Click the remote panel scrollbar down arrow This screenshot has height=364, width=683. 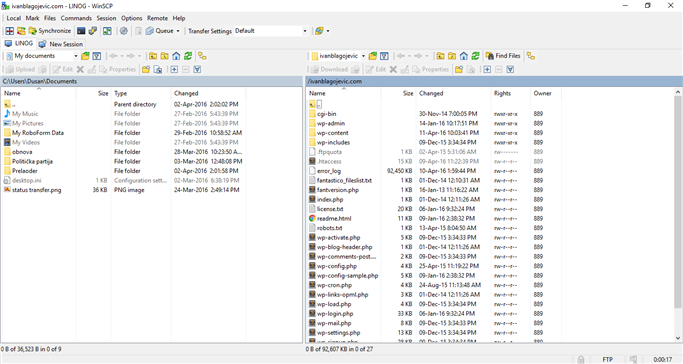(678, 338)
